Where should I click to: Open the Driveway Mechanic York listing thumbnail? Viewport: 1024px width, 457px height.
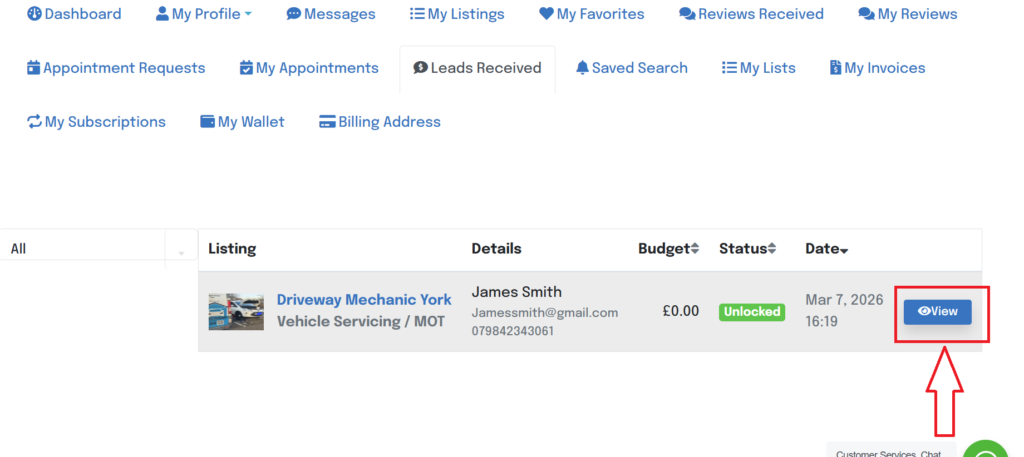tap(236, 311)
